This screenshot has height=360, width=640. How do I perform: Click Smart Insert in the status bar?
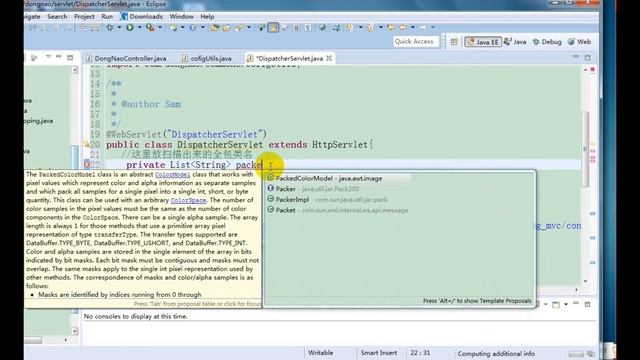(x=379, y=353)
